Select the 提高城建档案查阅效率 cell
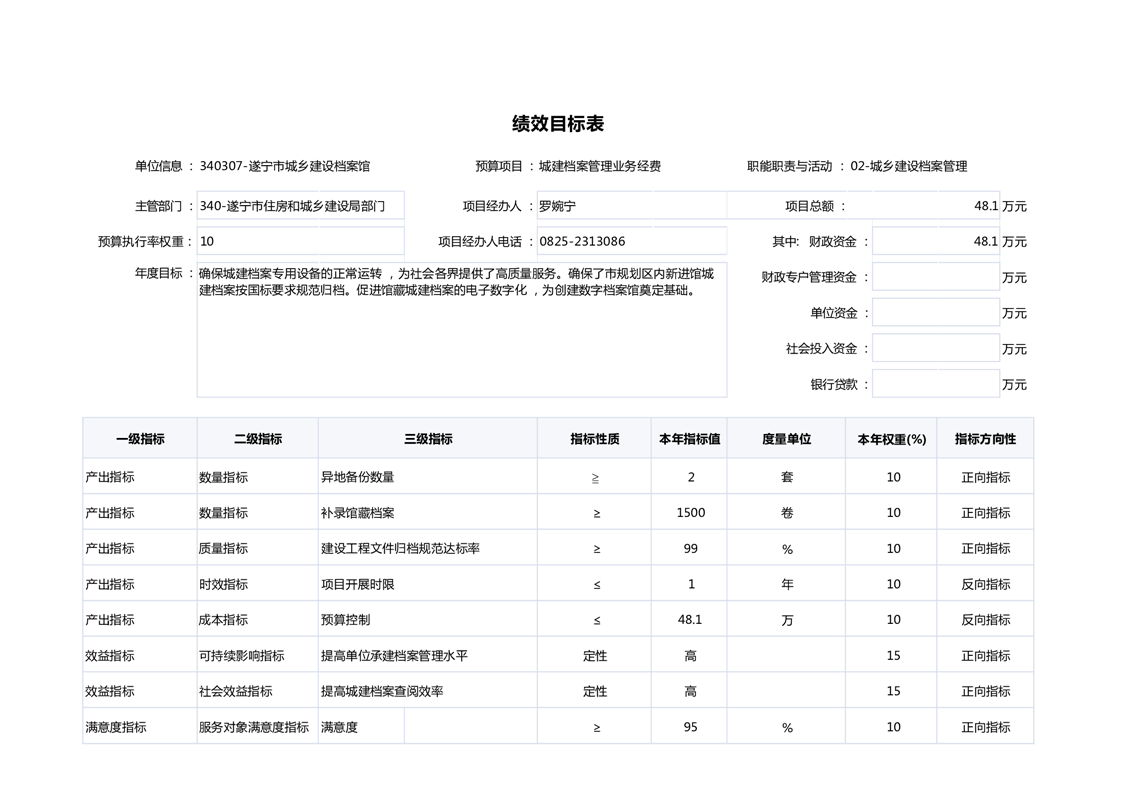Viewport: 1122px width, 793px height. click(427, 691)
